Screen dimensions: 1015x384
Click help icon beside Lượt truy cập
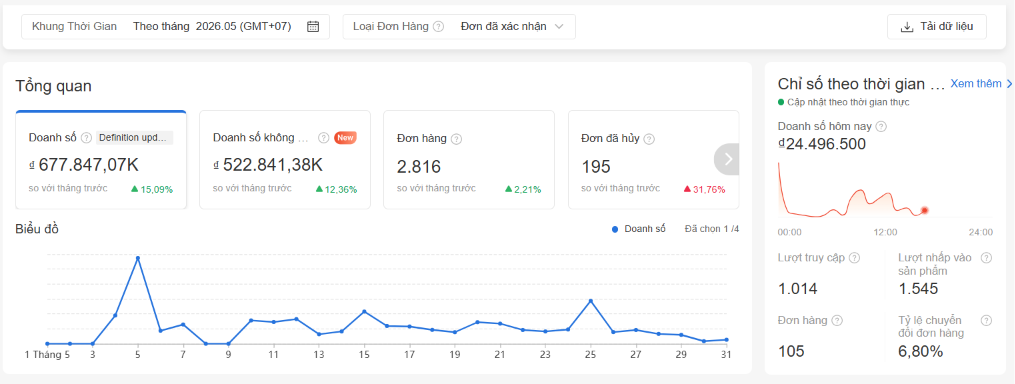point(854,258)
